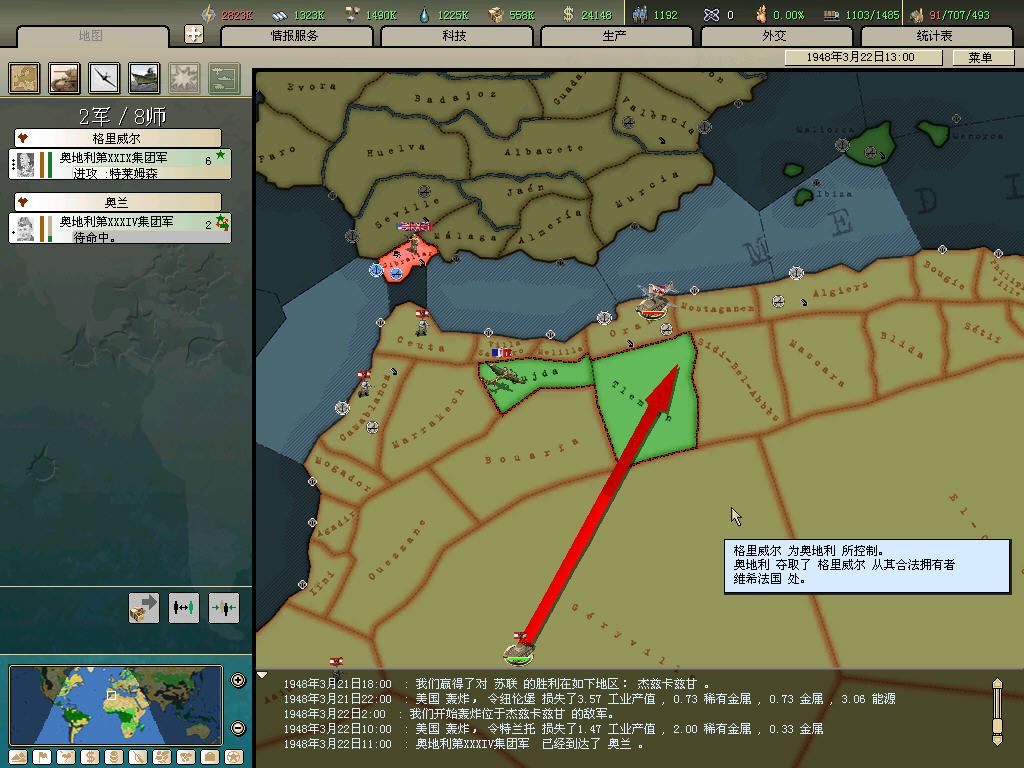Zoom out the minimap with minus

(x=238, y=727)
